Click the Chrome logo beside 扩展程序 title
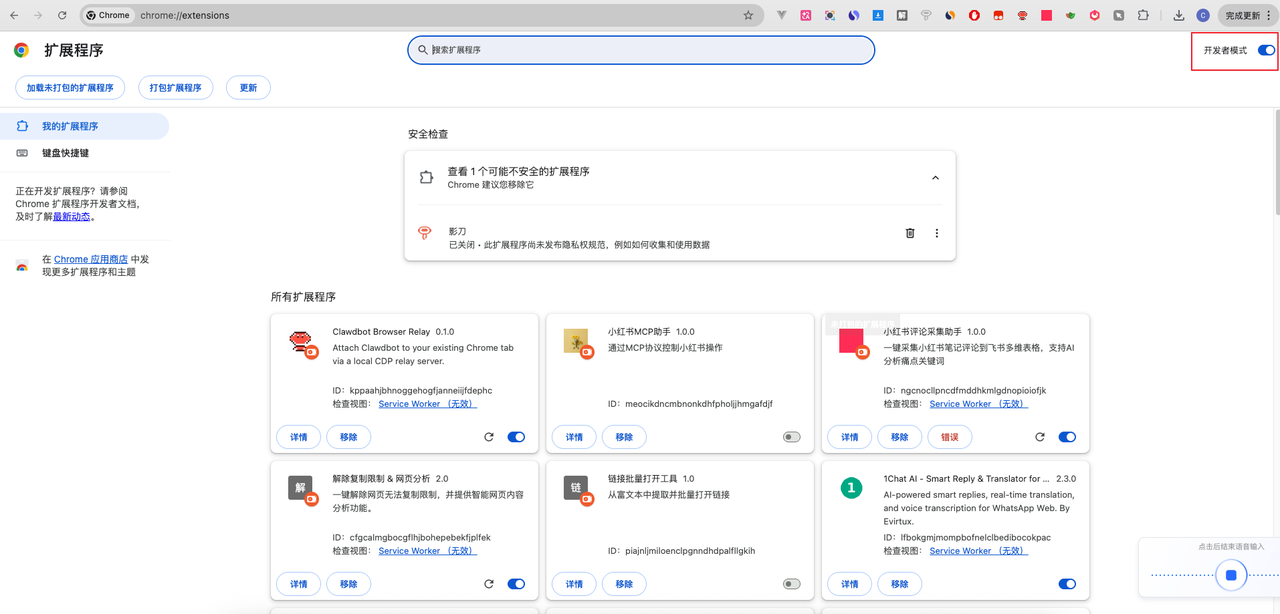The width and height of the screenshot is (1280, 614). [x=21, y=50]
